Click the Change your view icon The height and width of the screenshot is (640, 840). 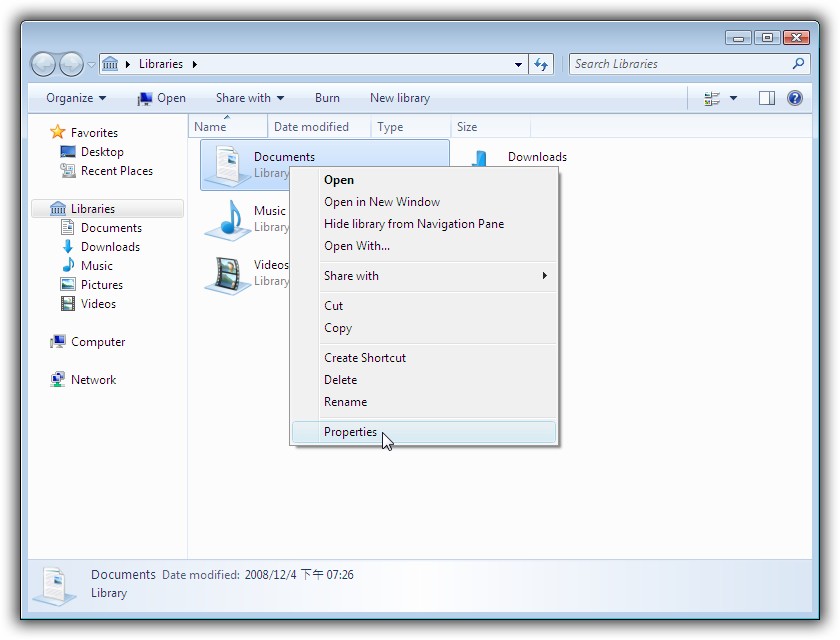711,98
